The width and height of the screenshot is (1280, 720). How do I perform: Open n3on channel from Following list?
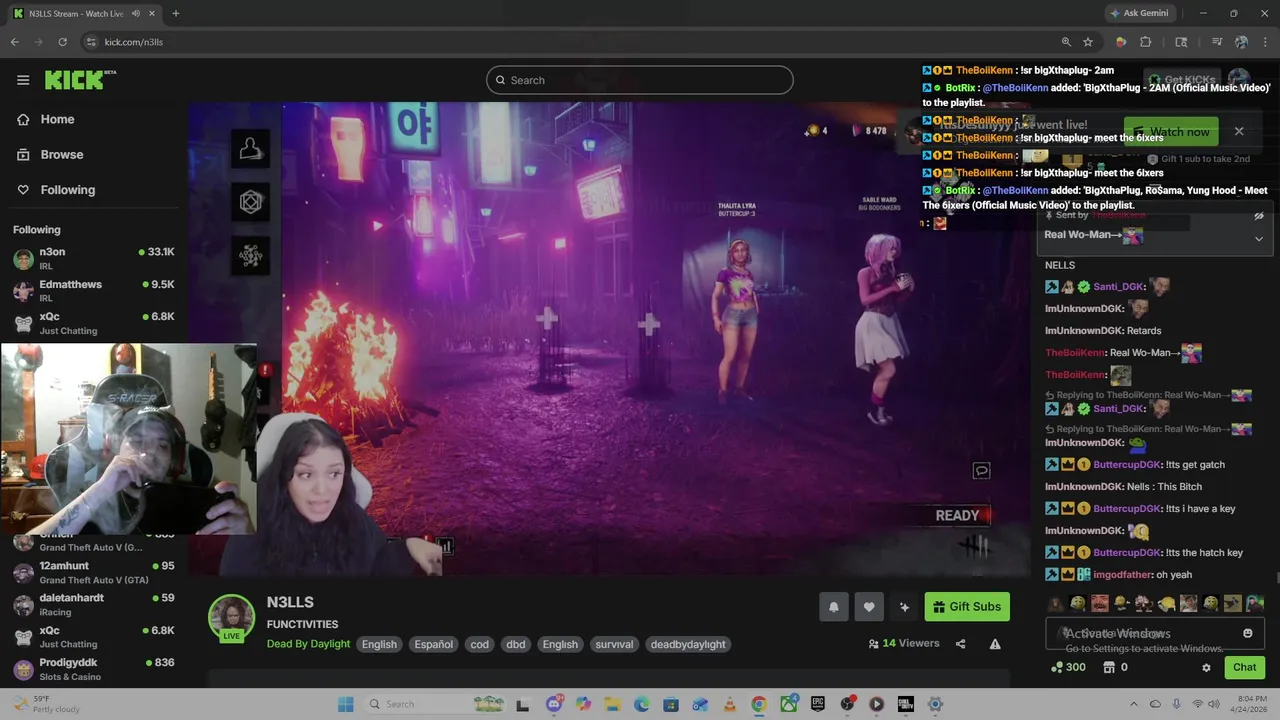pos(94,258)
